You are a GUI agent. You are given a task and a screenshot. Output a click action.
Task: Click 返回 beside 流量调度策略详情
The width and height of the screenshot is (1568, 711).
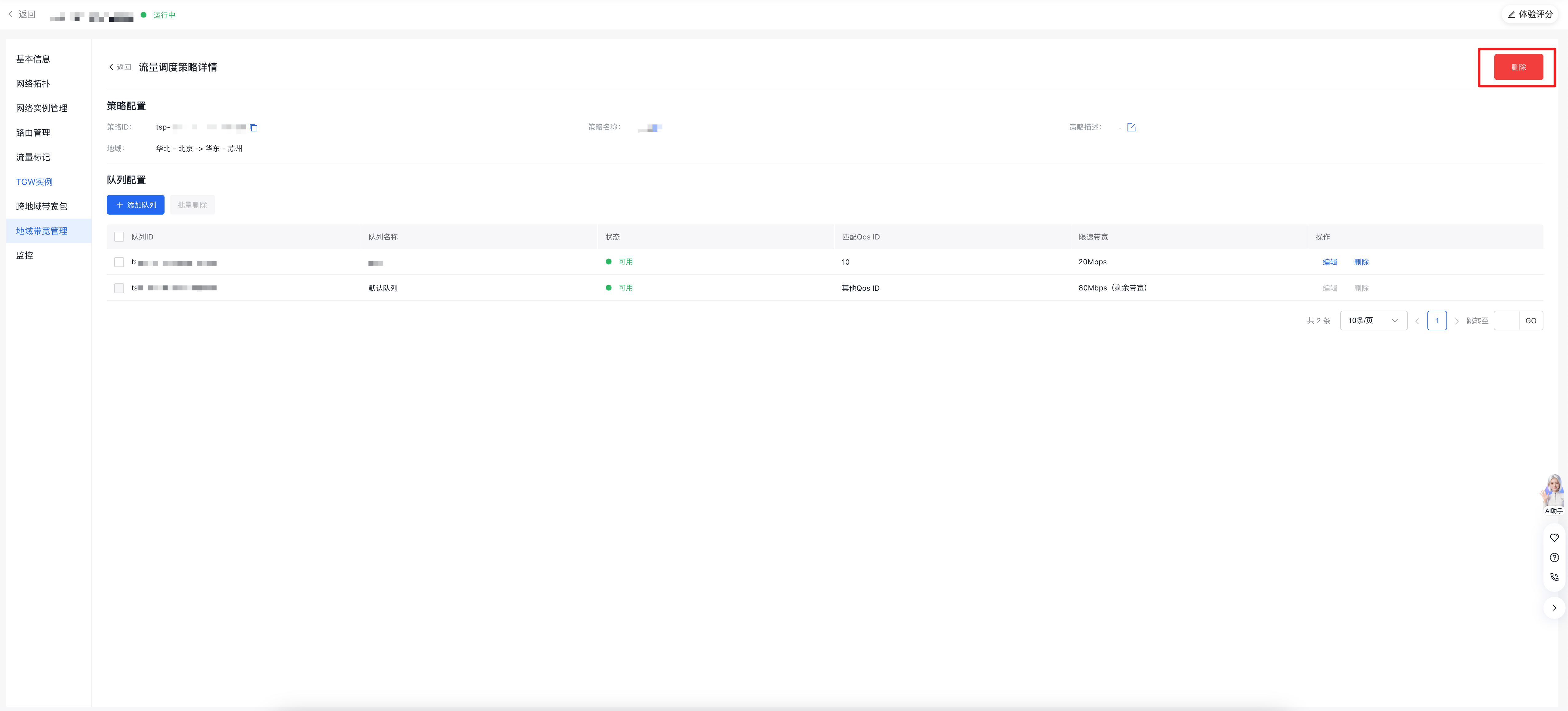pos(120,67)
